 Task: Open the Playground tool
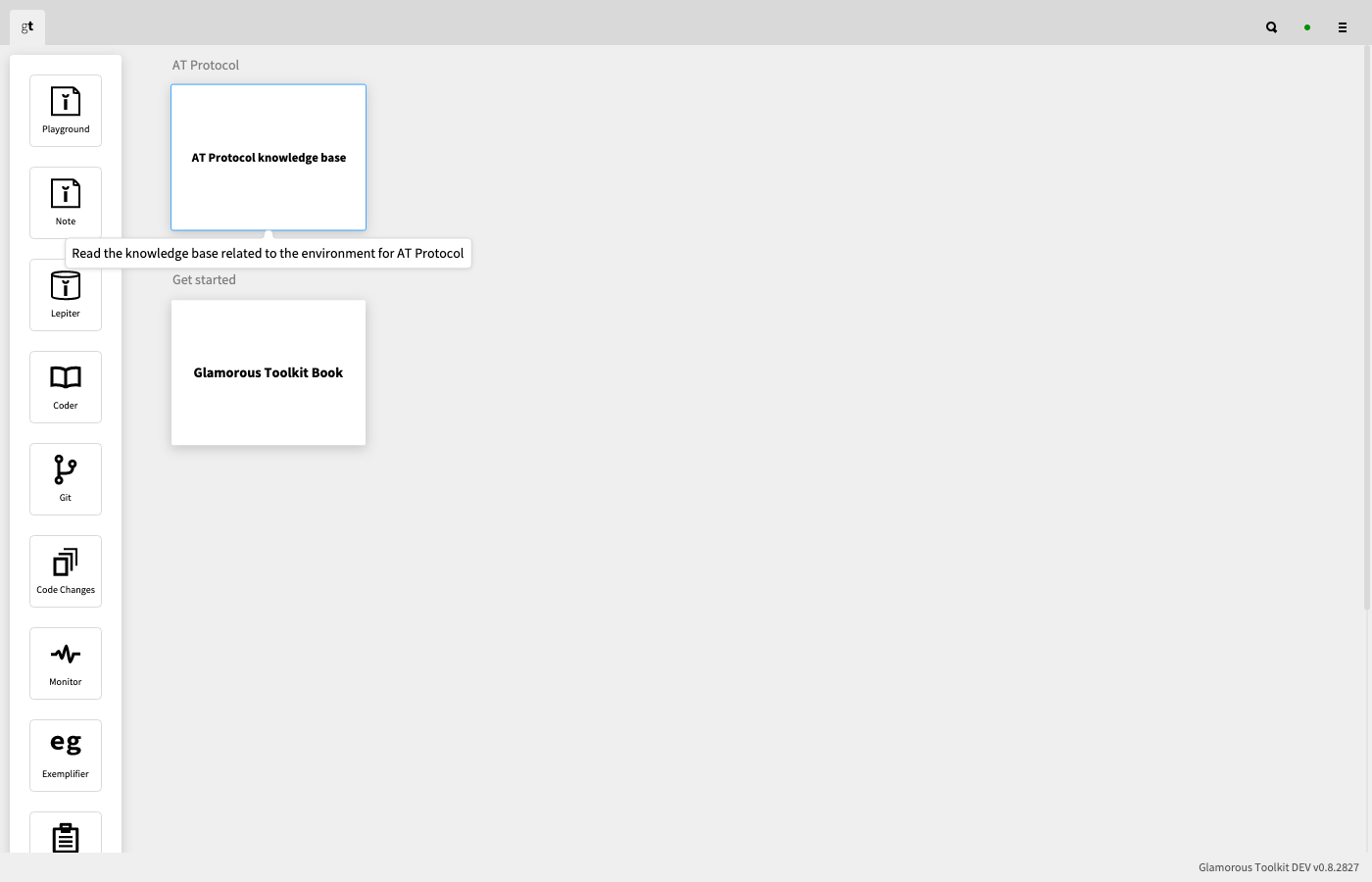tap(66, 111)
